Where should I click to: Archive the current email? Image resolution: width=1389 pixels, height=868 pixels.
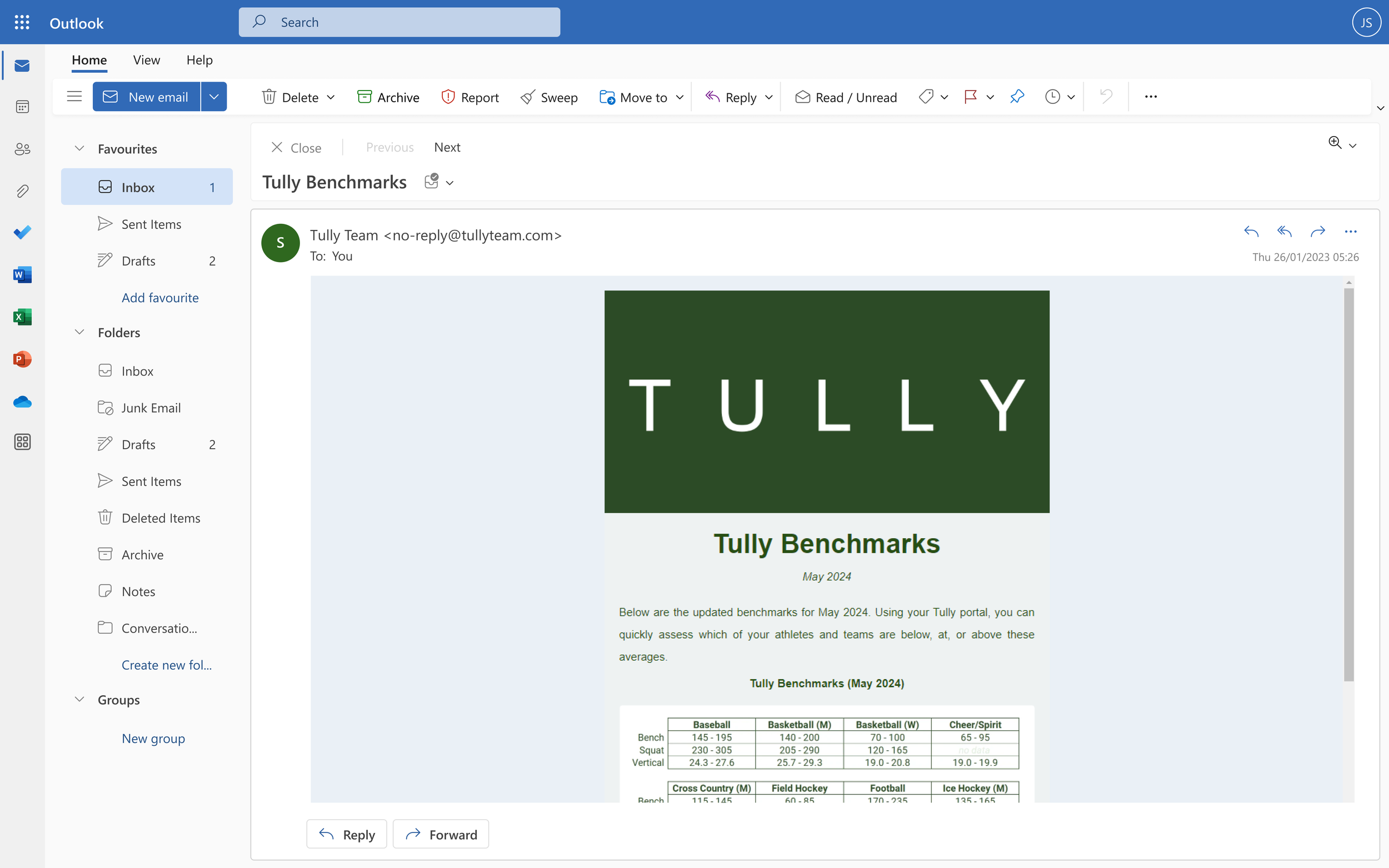coord(388,97)
